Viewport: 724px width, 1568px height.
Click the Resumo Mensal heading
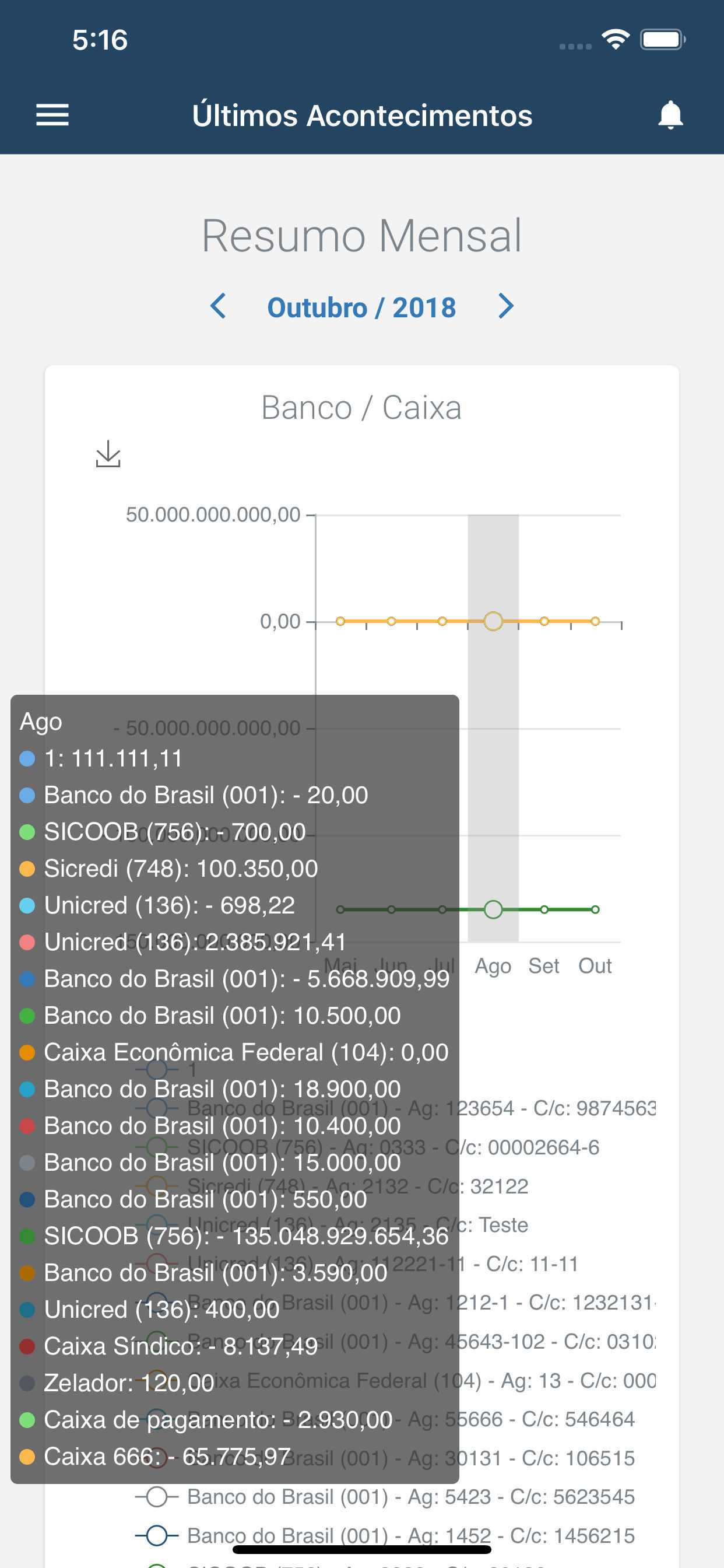pyautogui.click(x=361, y=236)
